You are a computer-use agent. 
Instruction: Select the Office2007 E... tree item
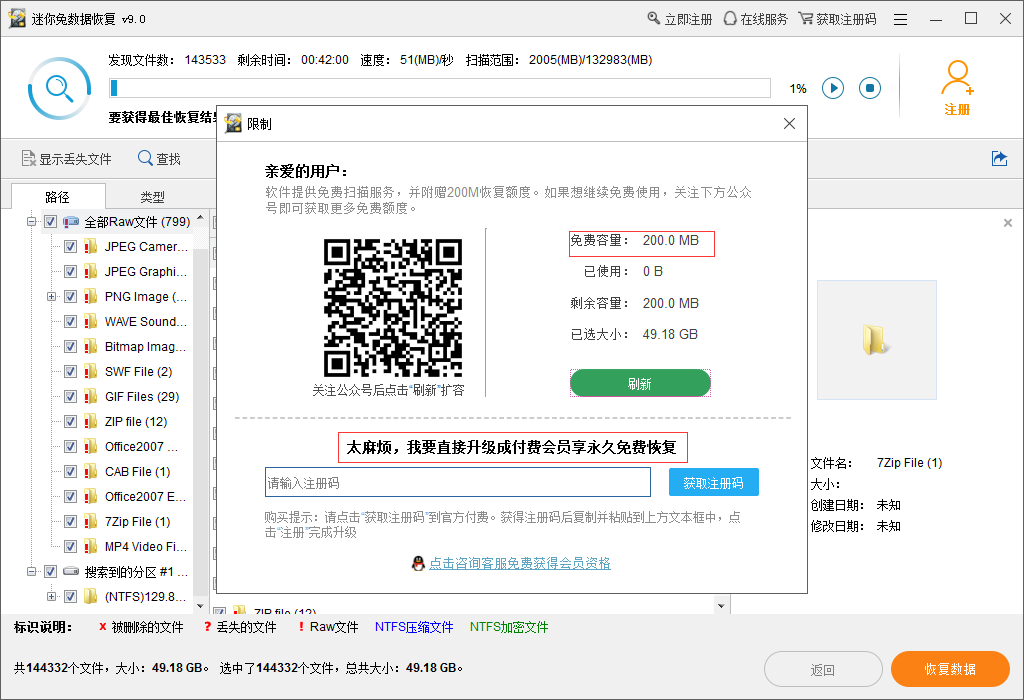tap(146, 496)
